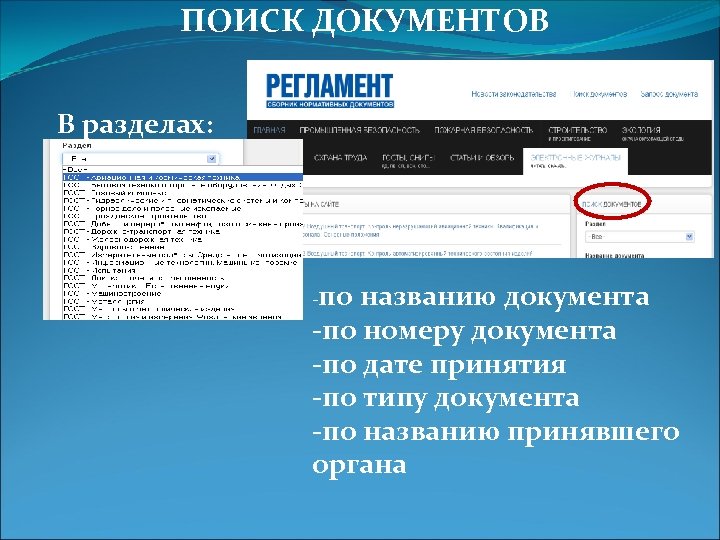Viewport: 720px width, 540px height.
Task: Select ГОСТ Горное дело и полезные ископаемые option
Action: click(182, 208)
